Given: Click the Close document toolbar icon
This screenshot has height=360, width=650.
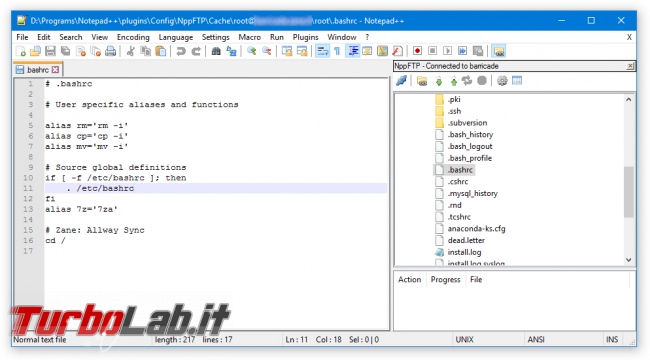Looking at the screenshot, I should point(80,51).
